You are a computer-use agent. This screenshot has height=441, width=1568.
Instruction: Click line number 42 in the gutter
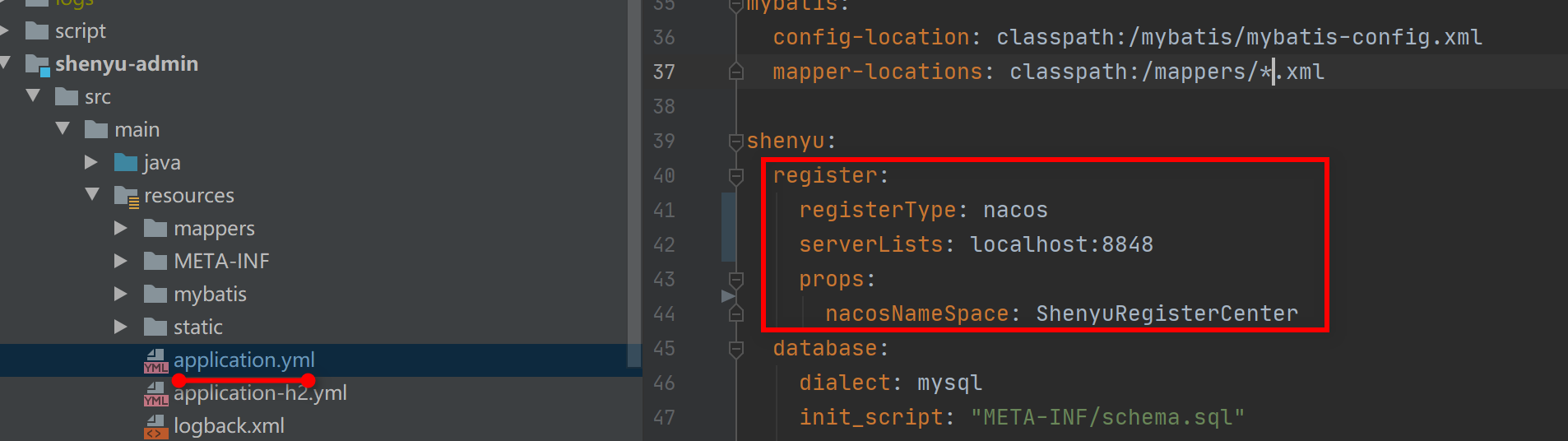pyautogui.click(x=664, y=245)
